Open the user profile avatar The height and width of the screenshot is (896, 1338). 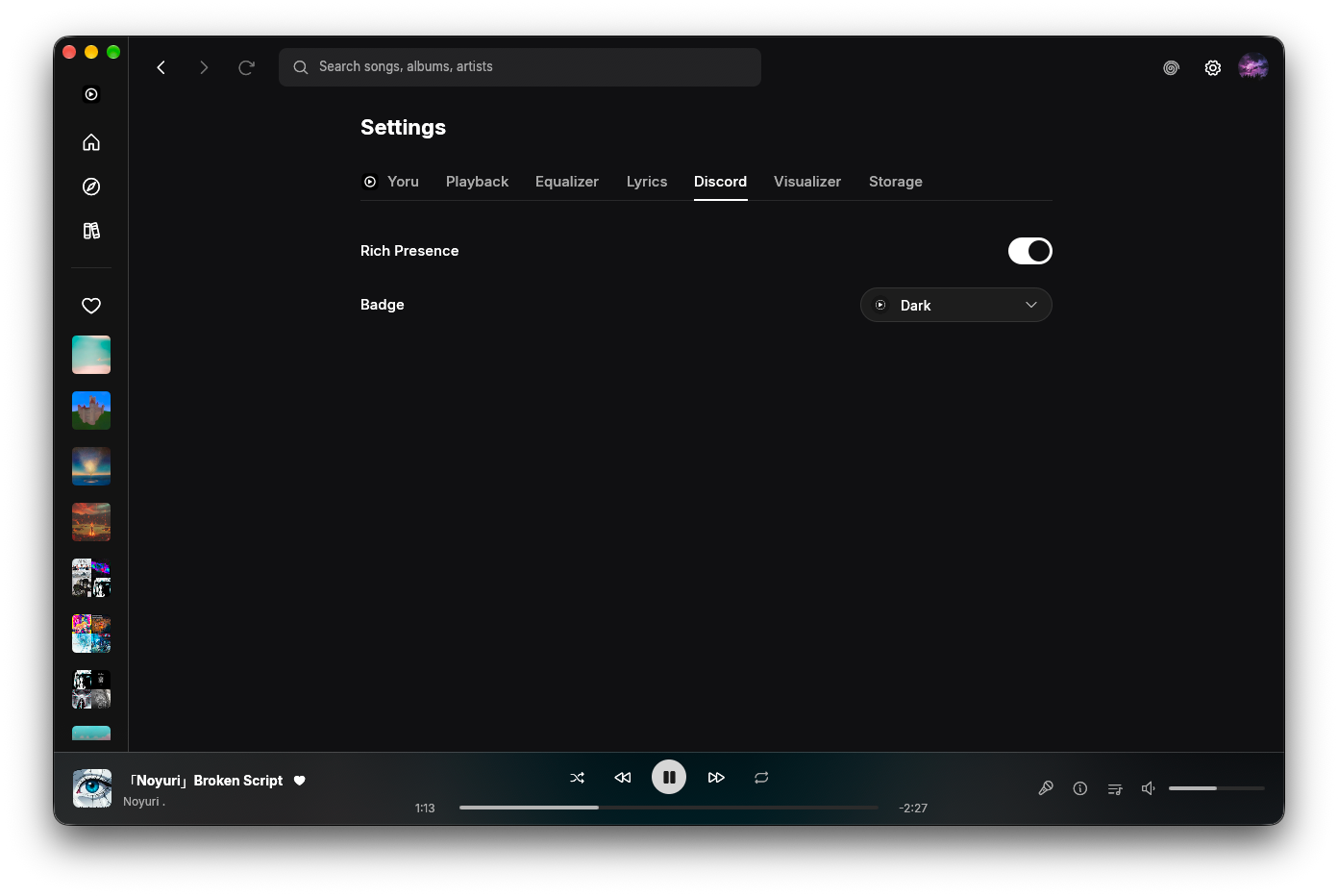click(x=1253, y=66)
